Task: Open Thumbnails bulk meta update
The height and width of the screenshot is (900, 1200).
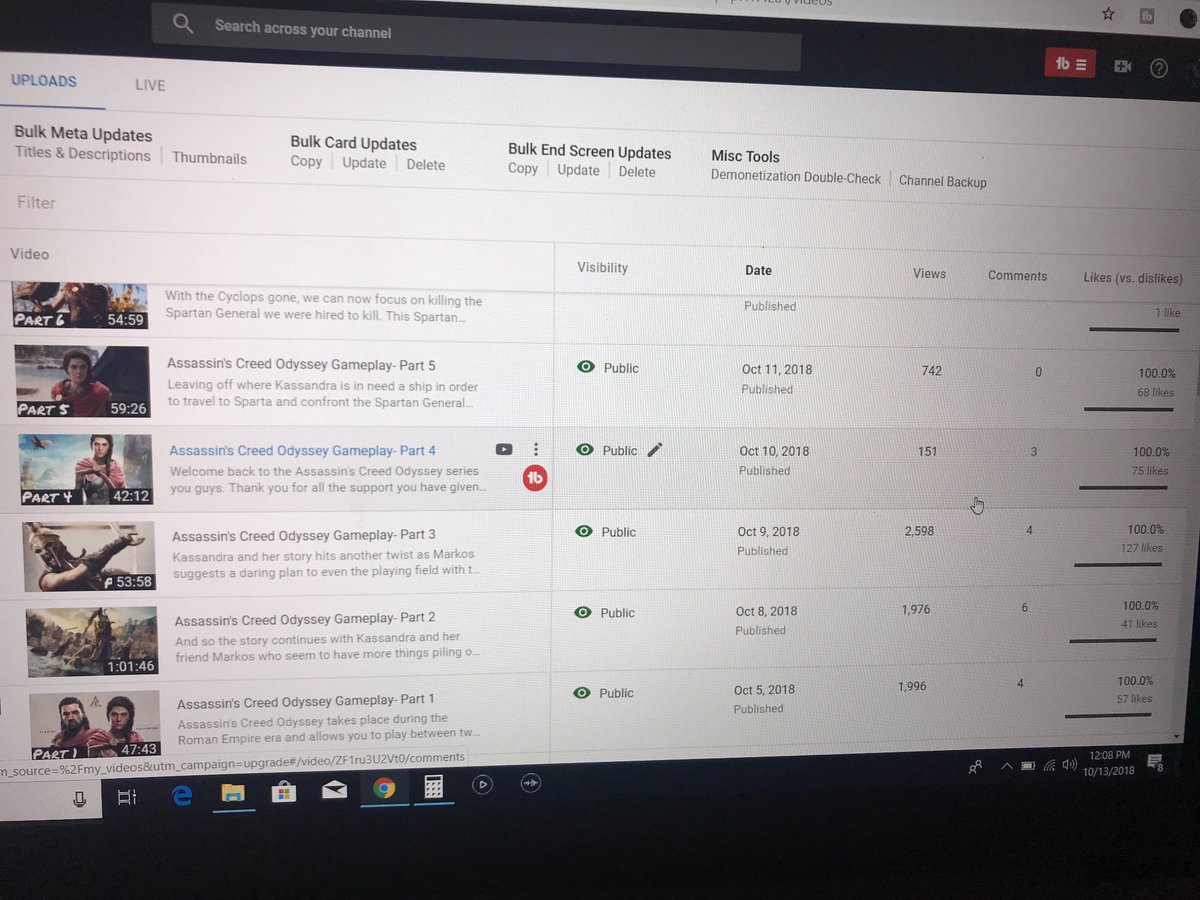Action: pos(209,158)
